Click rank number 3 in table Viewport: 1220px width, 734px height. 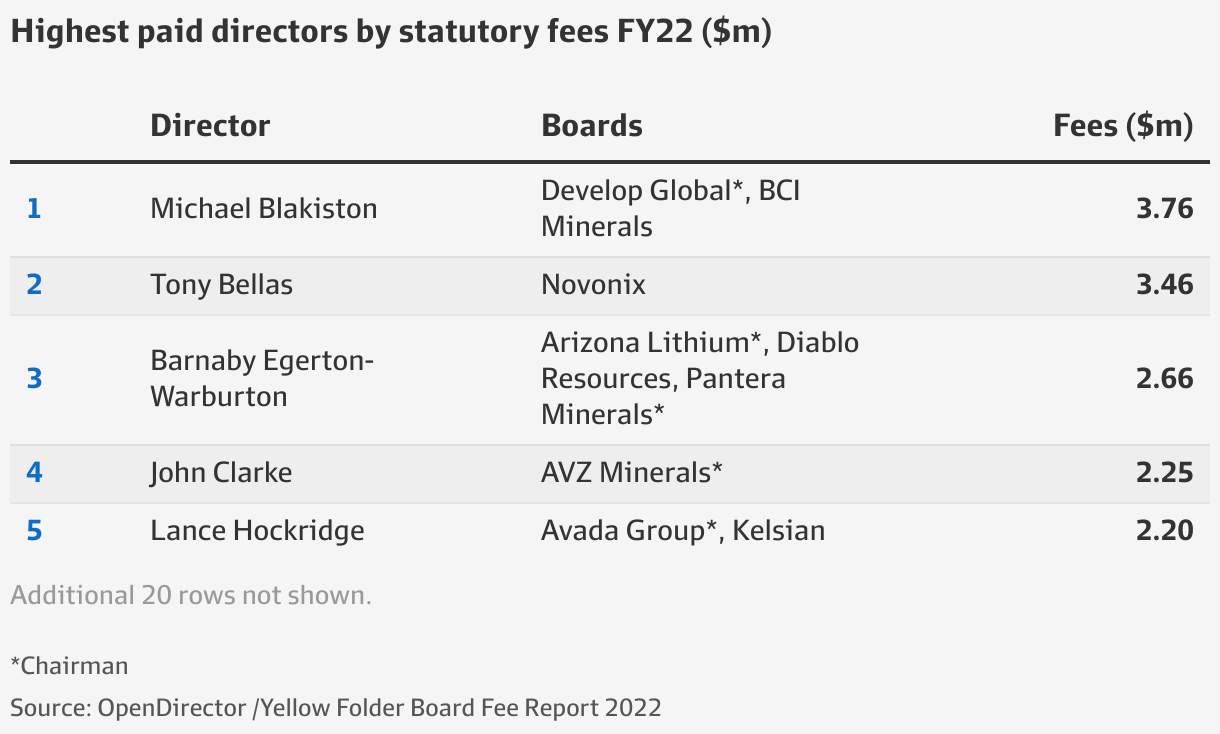click(x=34, y=378)
